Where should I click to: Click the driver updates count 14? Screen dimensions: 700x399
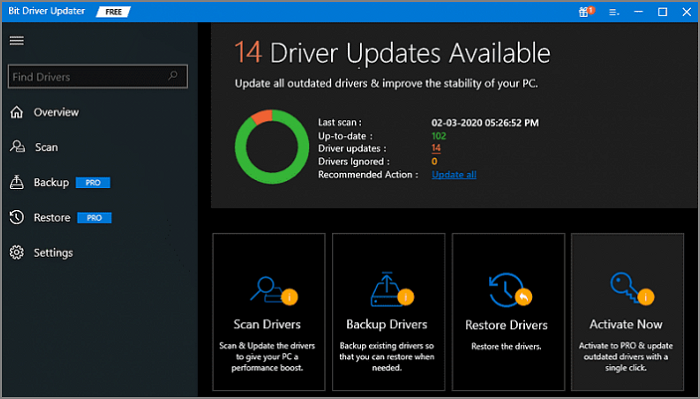[436, 148]
